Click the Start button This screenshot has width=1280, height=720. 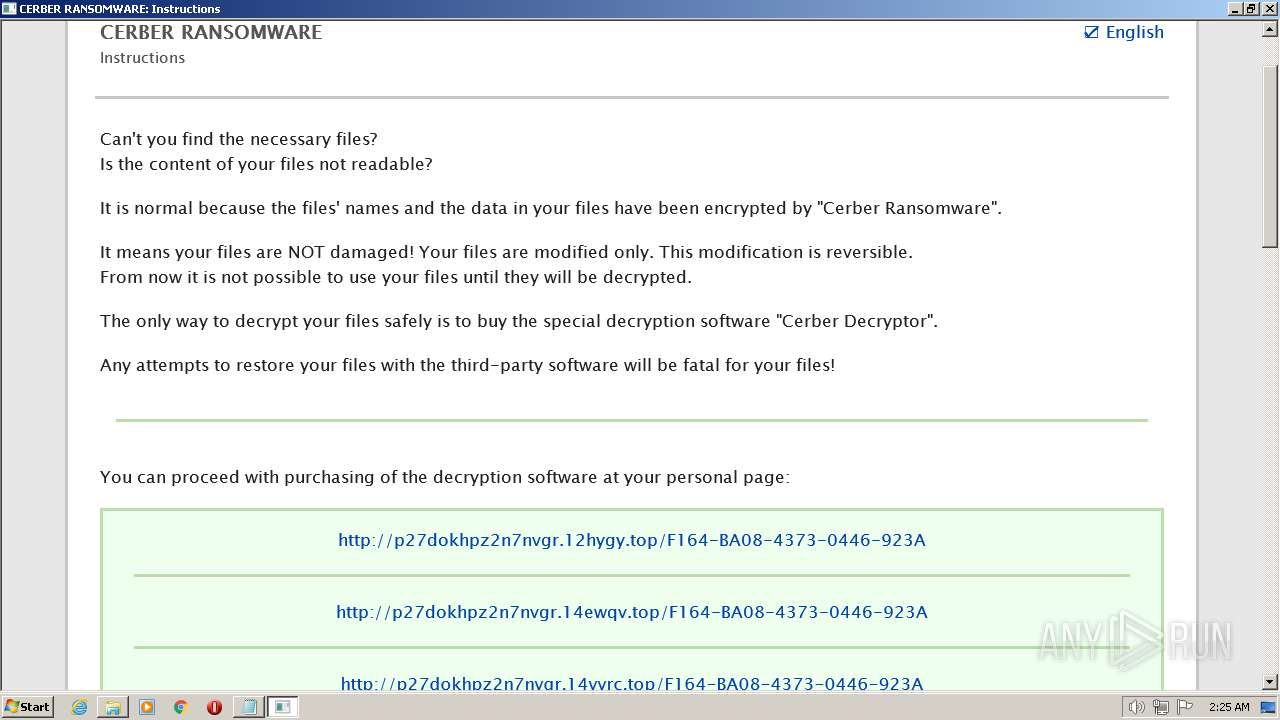(x=27, y=706)
